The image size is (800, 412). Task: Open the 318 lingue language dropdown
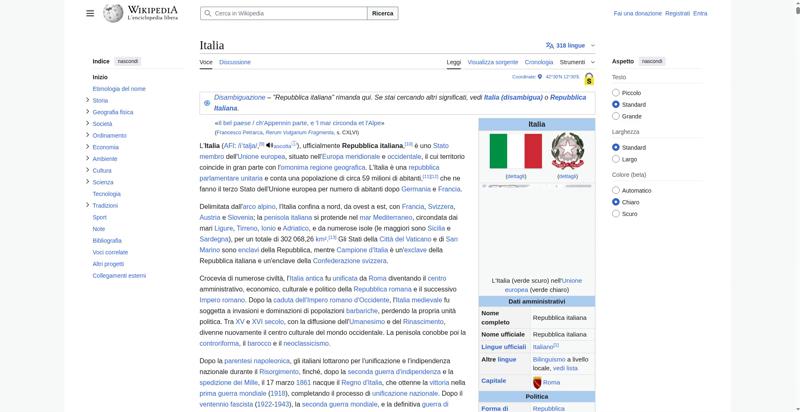click(572, 45)
